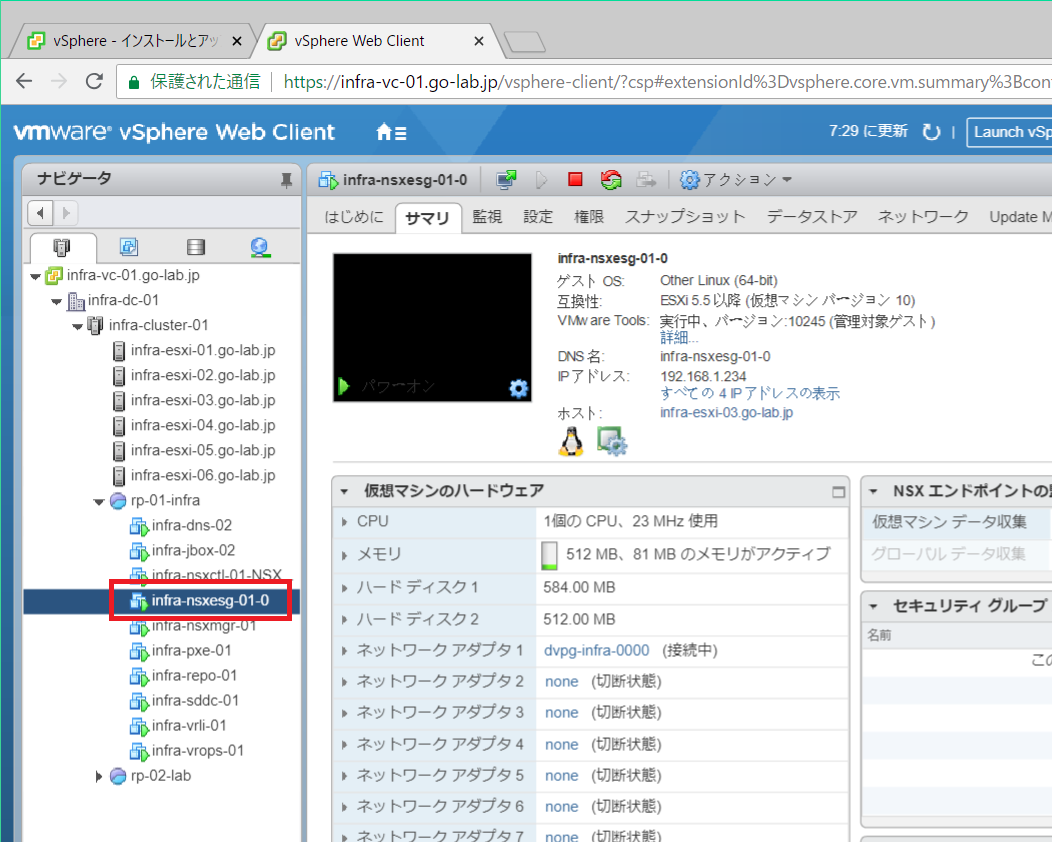Viewport: 1052px width, 842px height.
Task: Open a new browser tab
Action: tap(525, 42)
